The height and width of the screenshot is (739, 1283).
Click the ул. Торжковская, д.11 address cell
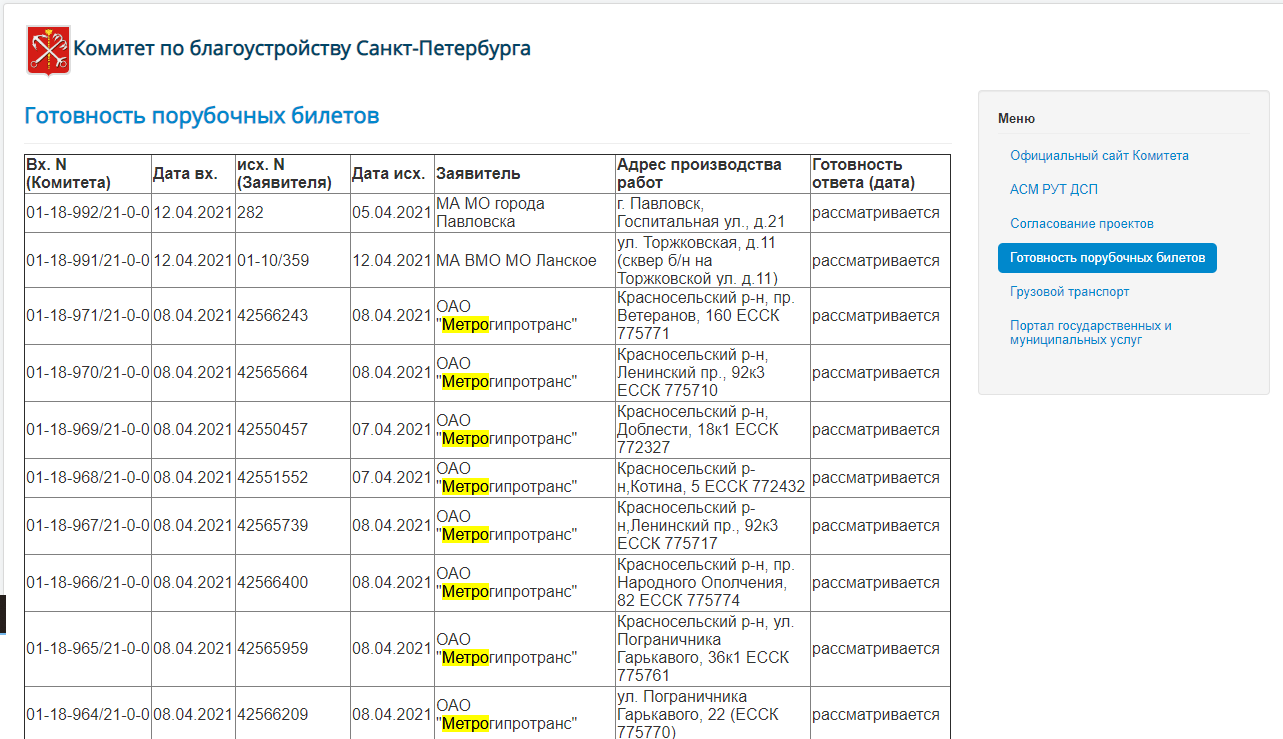697,260
